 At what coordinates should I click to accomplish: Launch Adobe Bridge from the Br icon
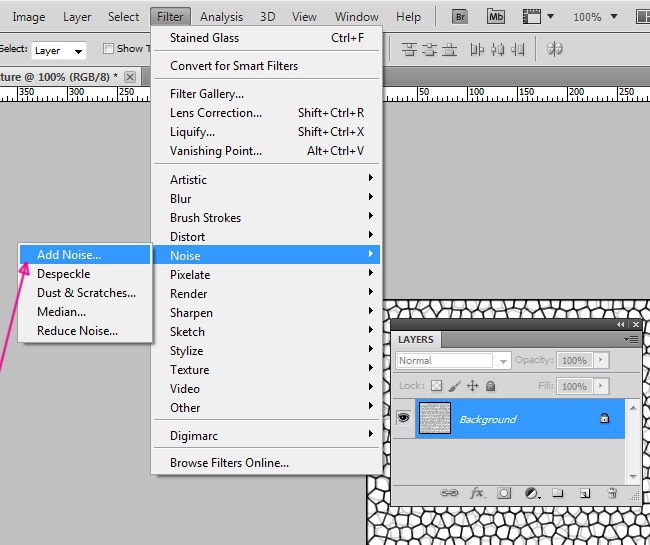[x=460, y=16]
